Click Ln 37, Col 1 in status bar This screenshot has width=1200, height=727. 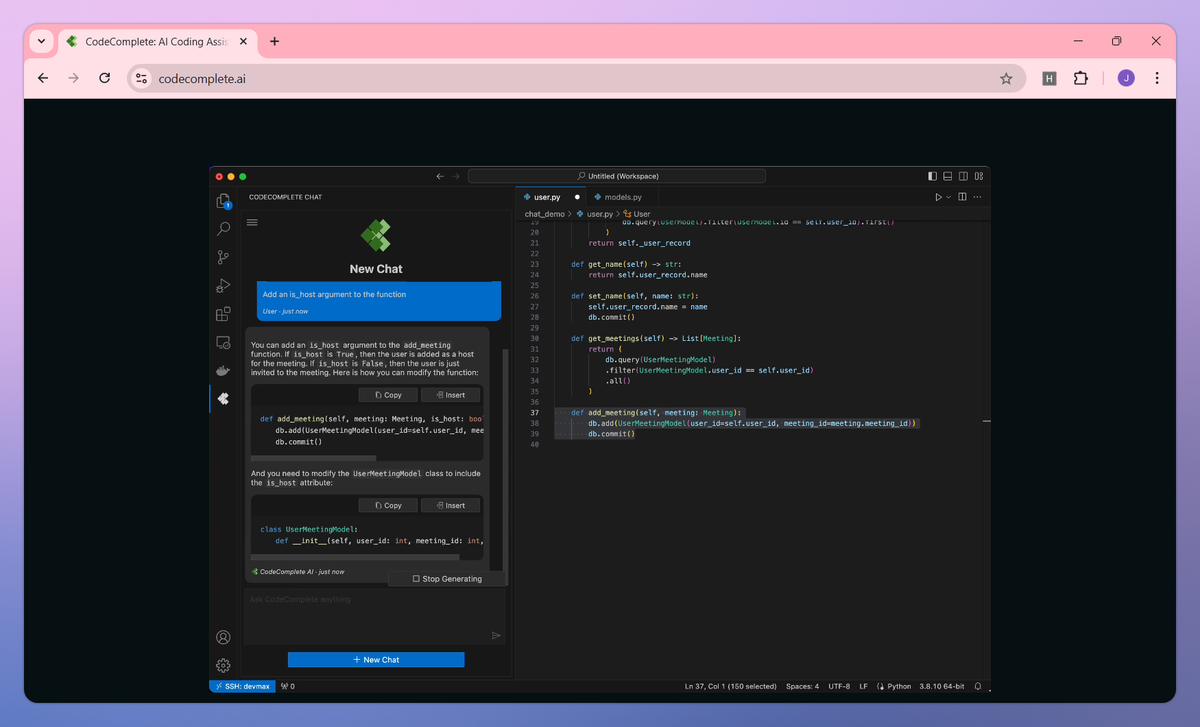[731, 686]
